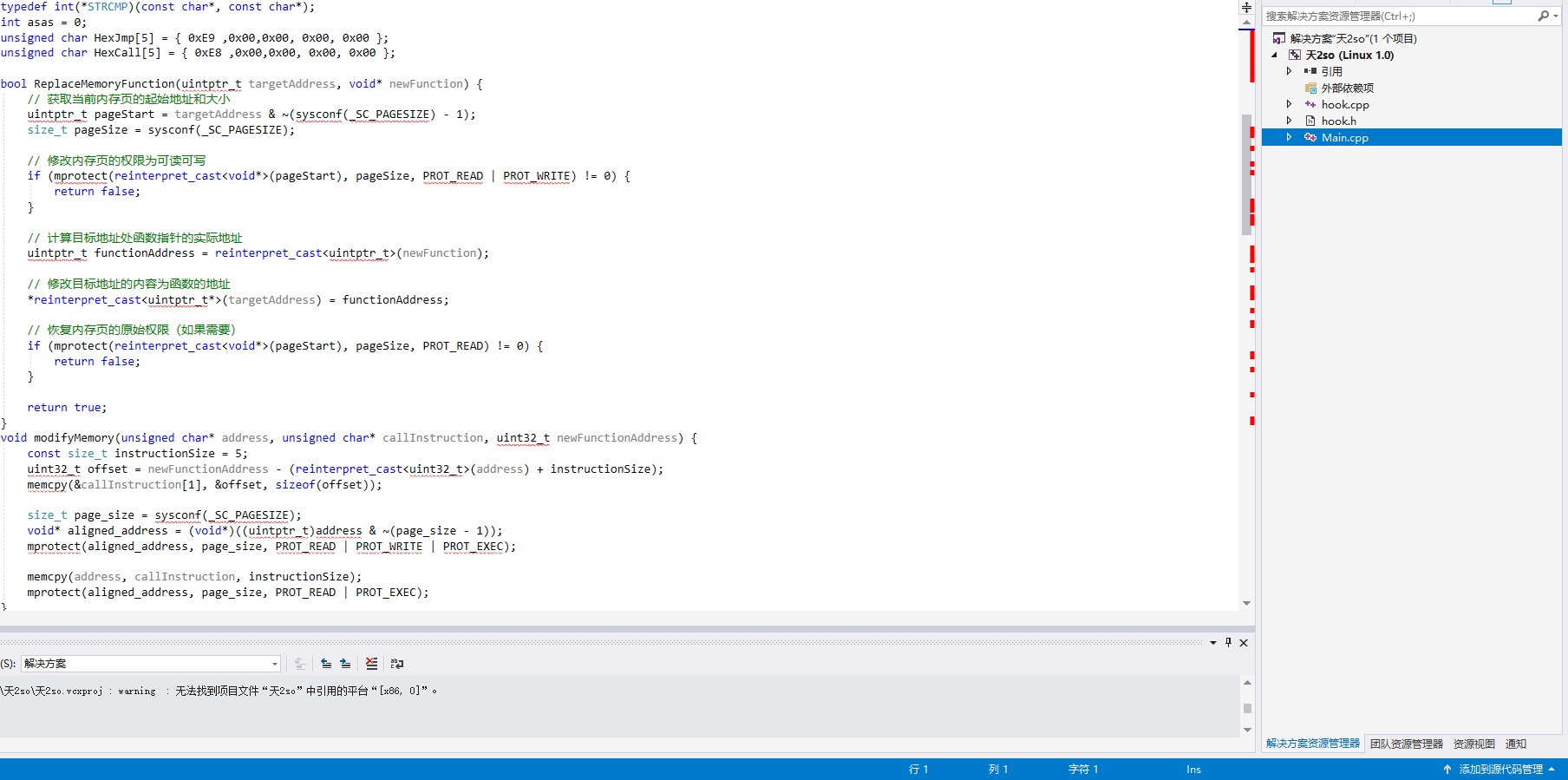Collapse the 天2so (Linux 1.0) project node

(1274, 55)
